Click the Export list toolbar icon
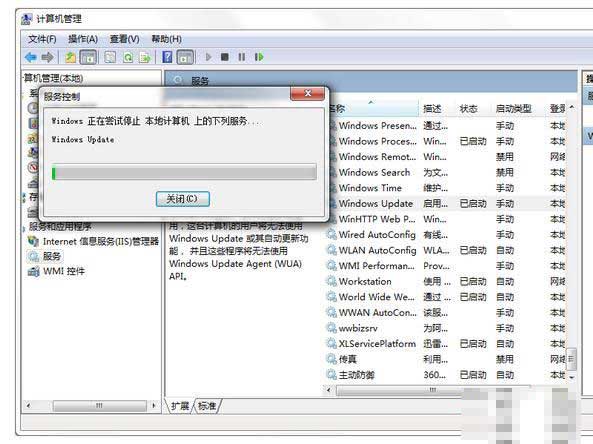 145,57
